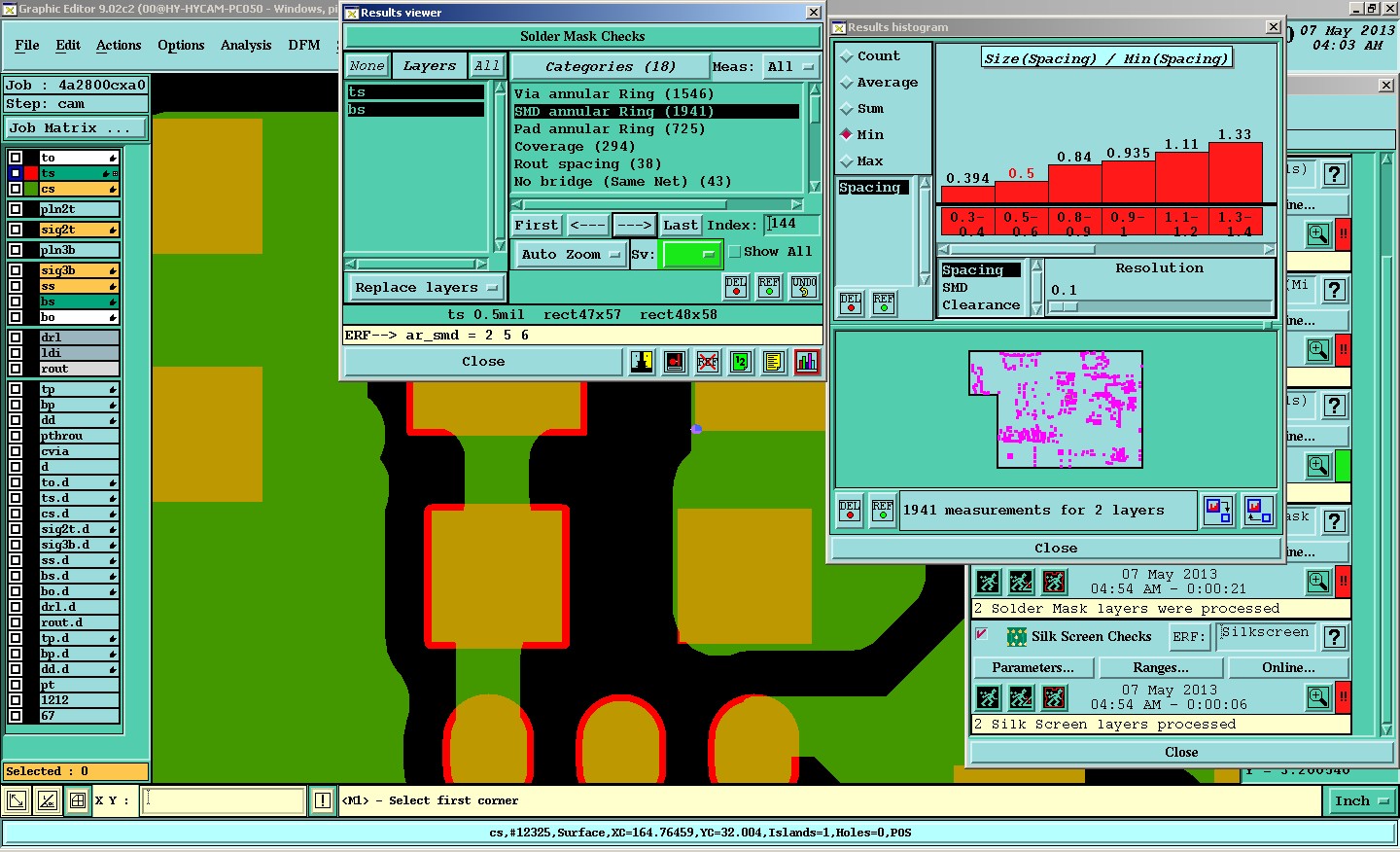
Task: Open the histogram icon in Results viewer
Action: (806, 362)
